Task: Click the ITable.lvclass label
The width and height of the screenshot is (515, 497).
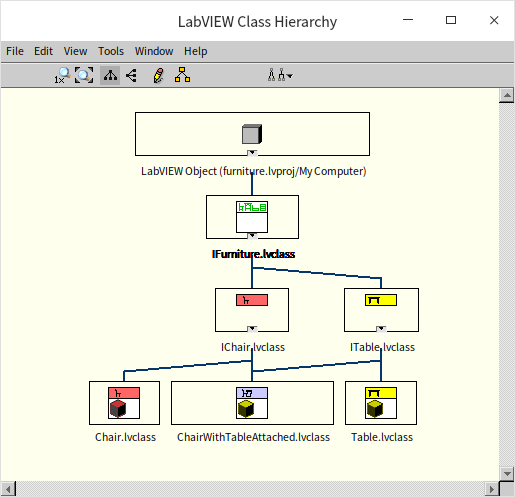Action: tap(382, 347)
